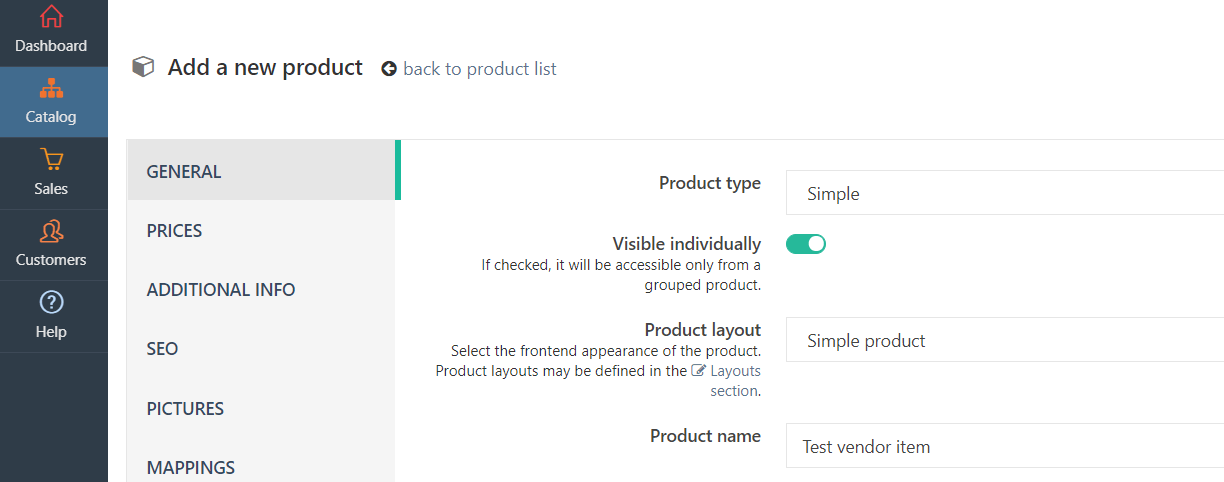Follow the back to product list link

pyautogui.click(x=480, y=69)
